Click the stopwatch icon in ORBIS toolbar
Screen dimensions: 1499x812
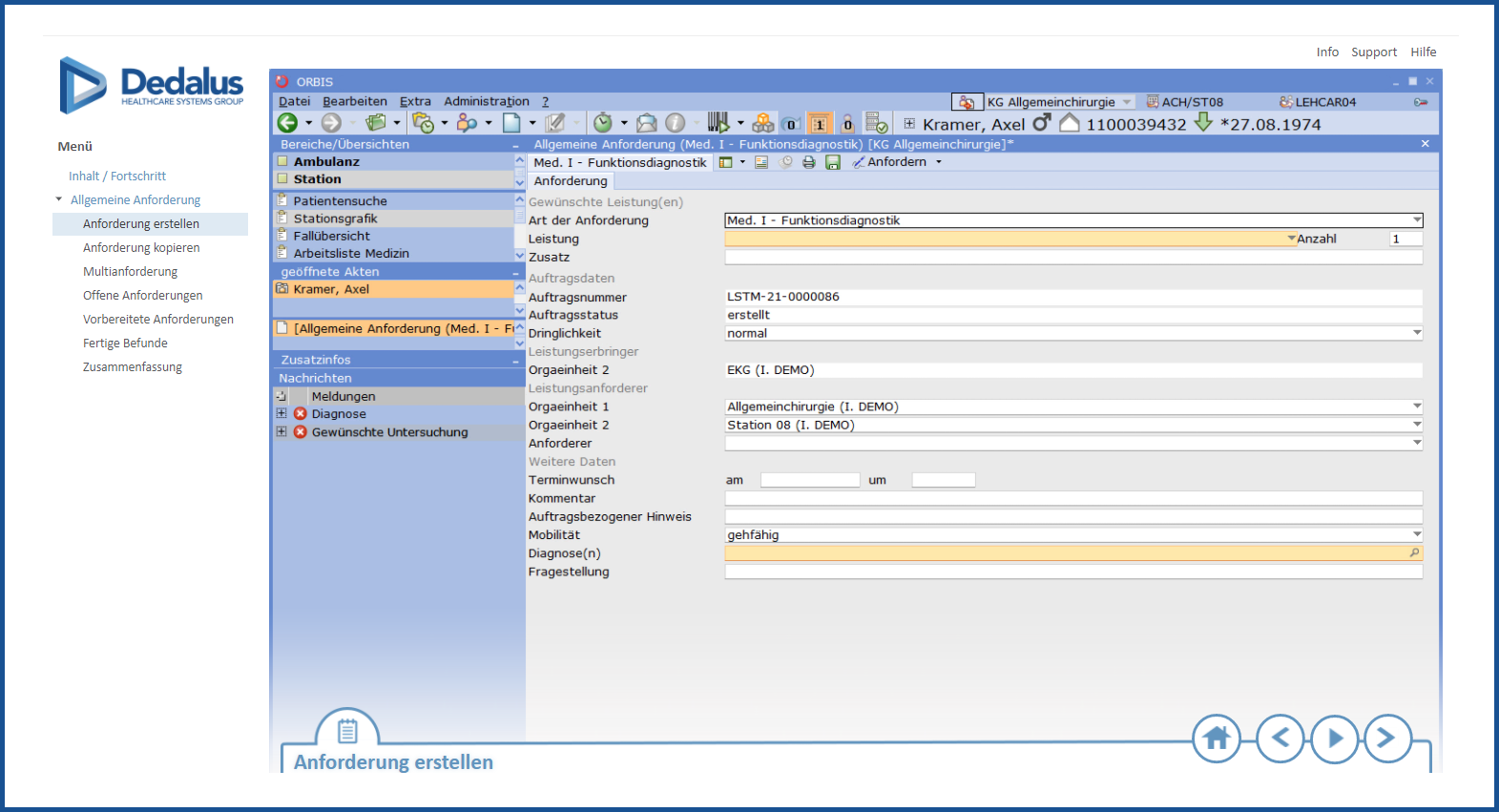coord(602,123)
